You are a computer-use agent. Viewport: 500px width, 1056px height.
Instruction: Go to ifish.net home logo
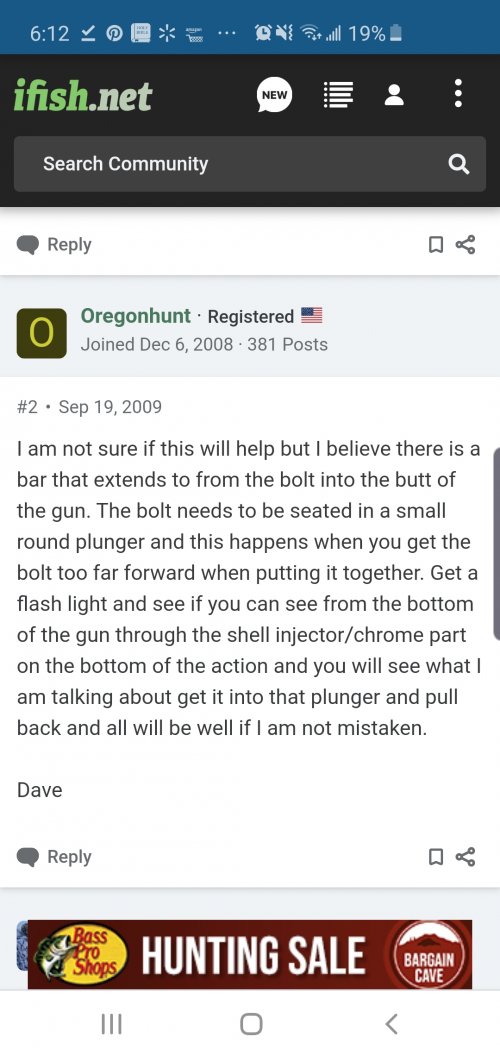coord(83,96)
